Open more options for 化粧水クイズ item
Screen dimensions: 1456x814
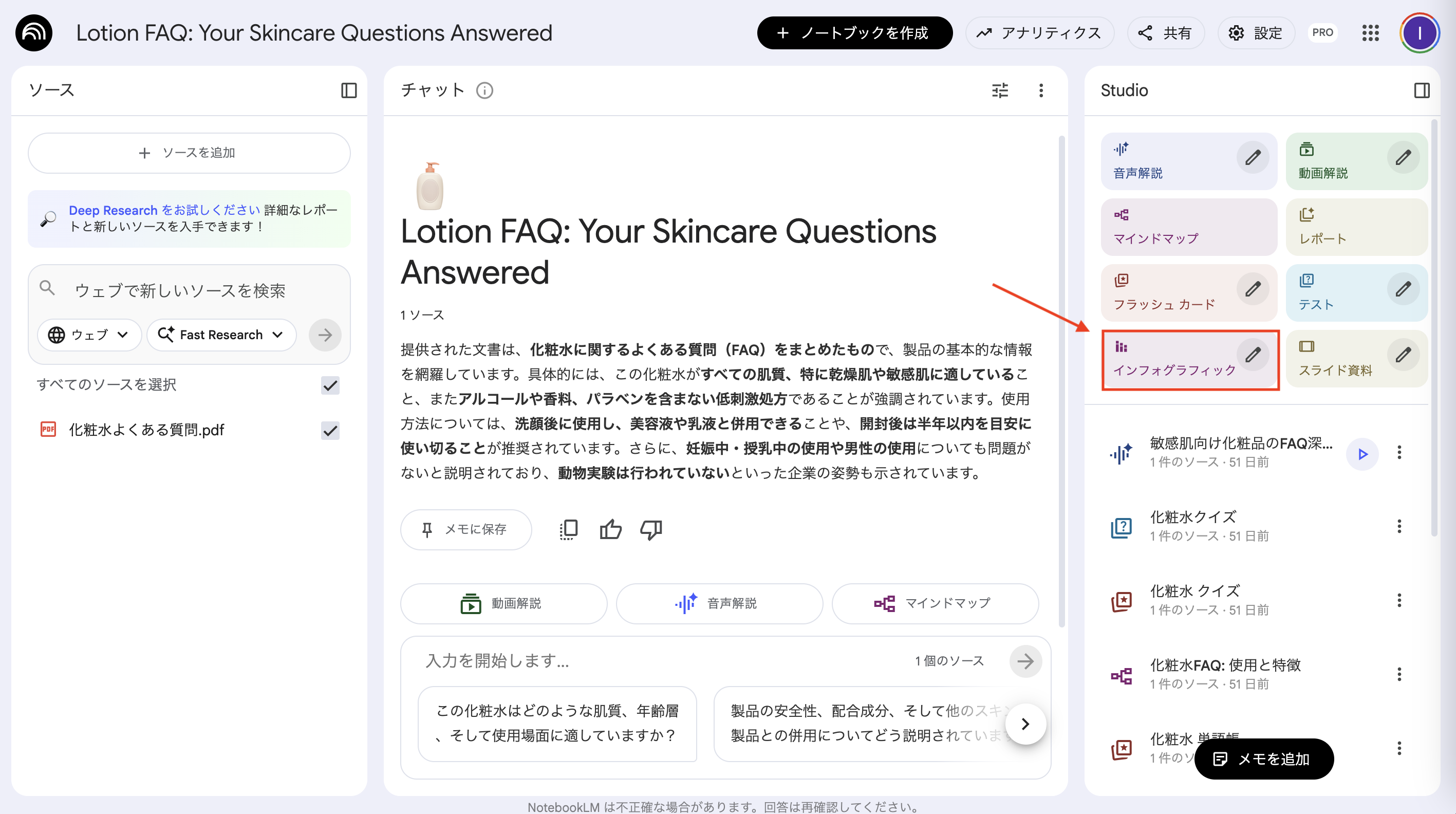1399,526
